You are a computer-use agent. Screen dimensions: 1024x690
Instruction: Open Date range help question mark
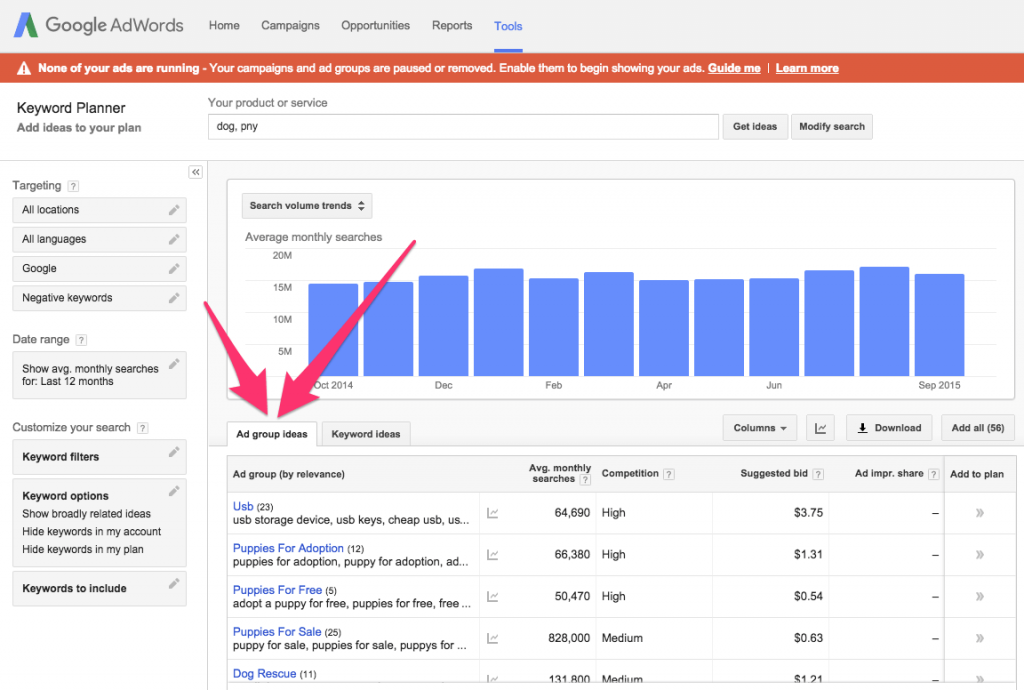coord(81,340)
